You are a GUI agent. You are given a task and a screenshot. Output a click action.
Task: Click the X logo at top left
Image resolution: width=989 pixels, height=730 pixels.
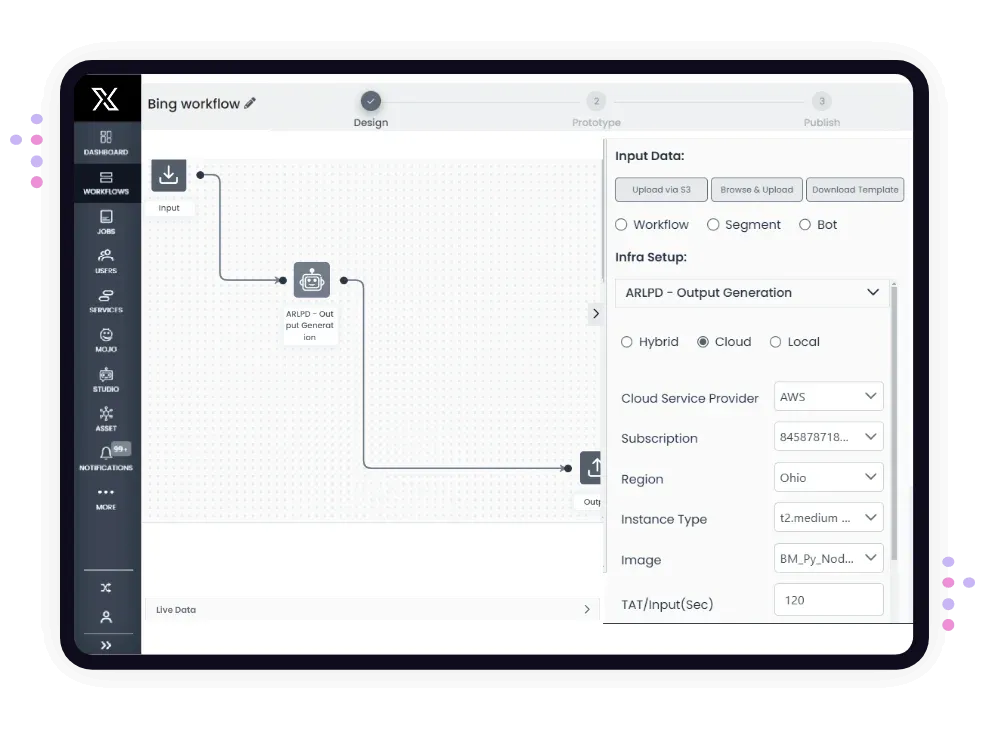(105, 99)
